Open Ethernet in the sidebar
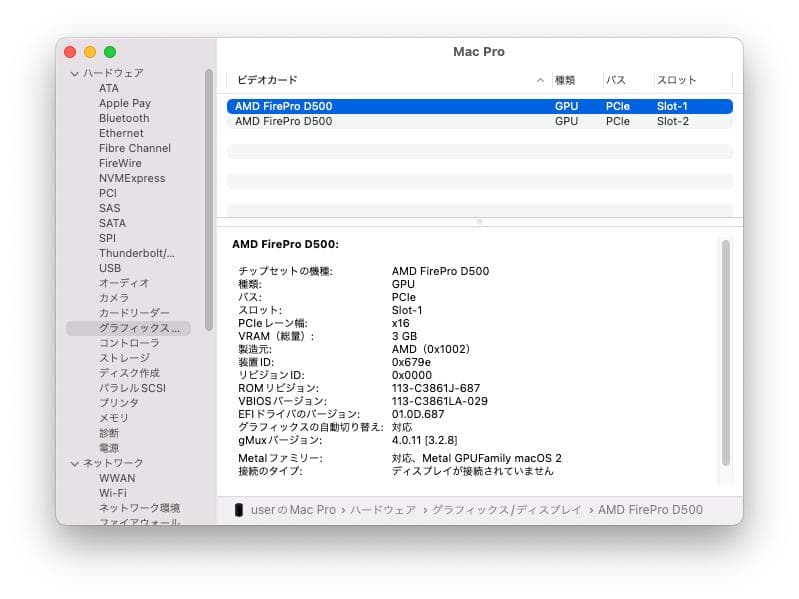 tap(121, 133)
